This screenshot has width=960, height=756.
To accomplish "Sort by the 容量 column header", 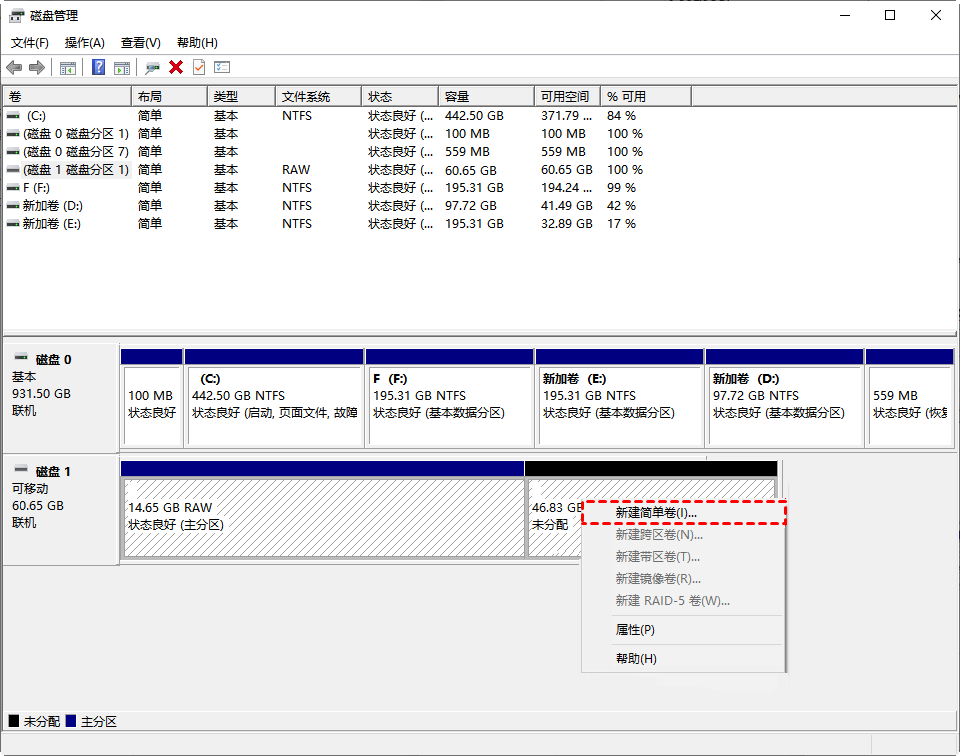I will [x=457, y=97].
